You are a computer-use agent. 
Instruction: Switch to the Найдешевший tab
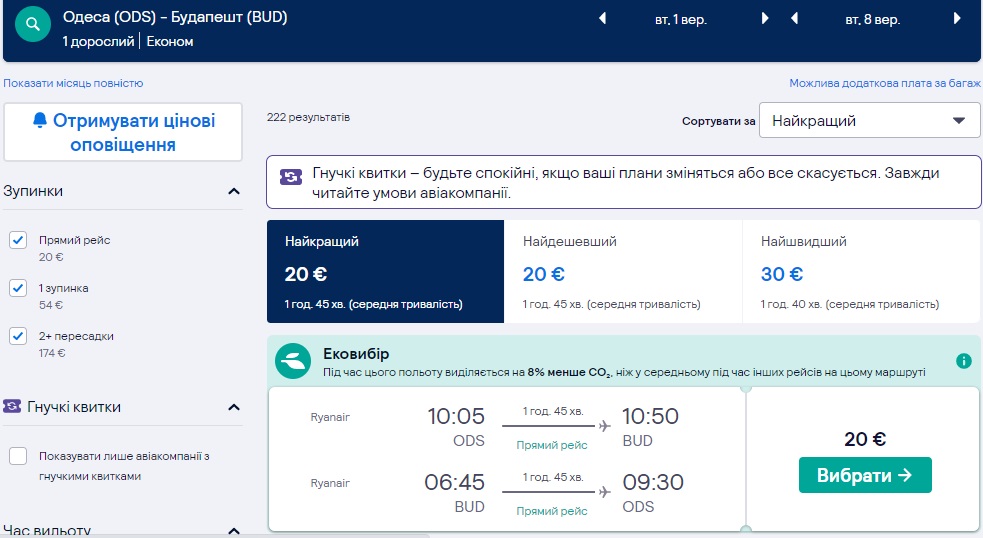(x=622, y=272)
